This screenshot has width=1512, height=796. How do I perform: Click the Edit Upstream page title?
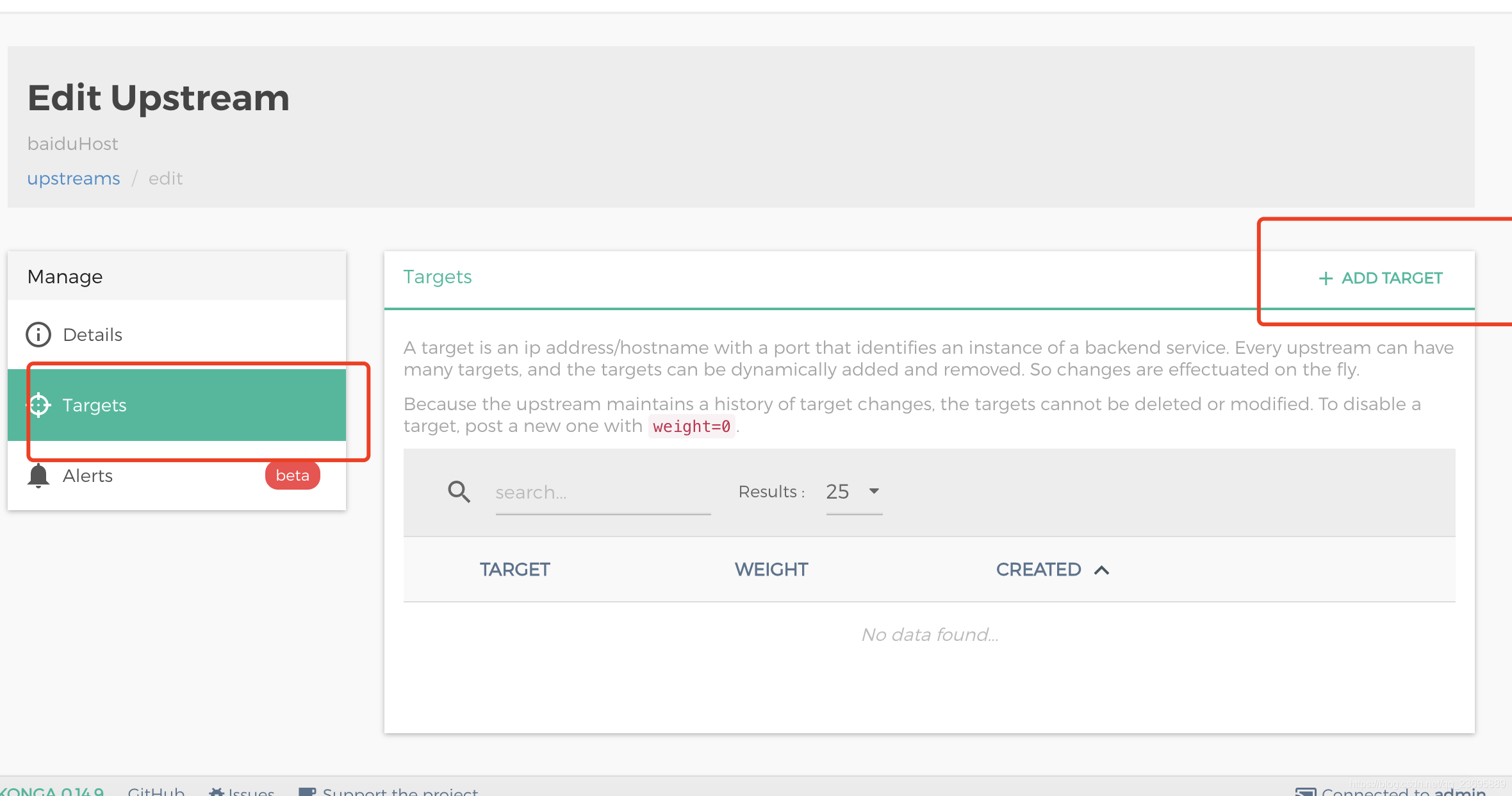point(158,98)
